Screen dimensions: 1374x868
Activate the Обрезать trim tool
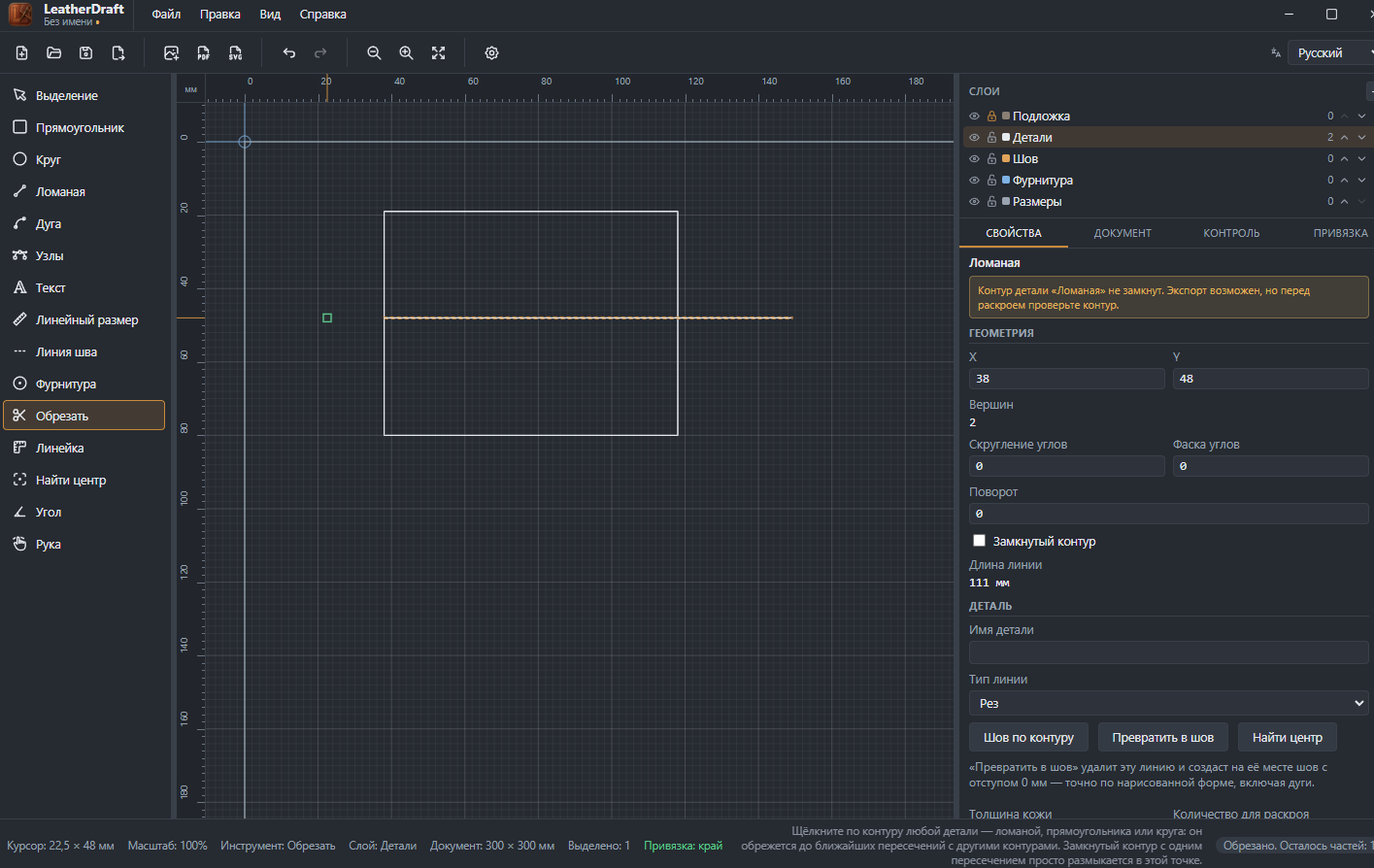[84, 416]
